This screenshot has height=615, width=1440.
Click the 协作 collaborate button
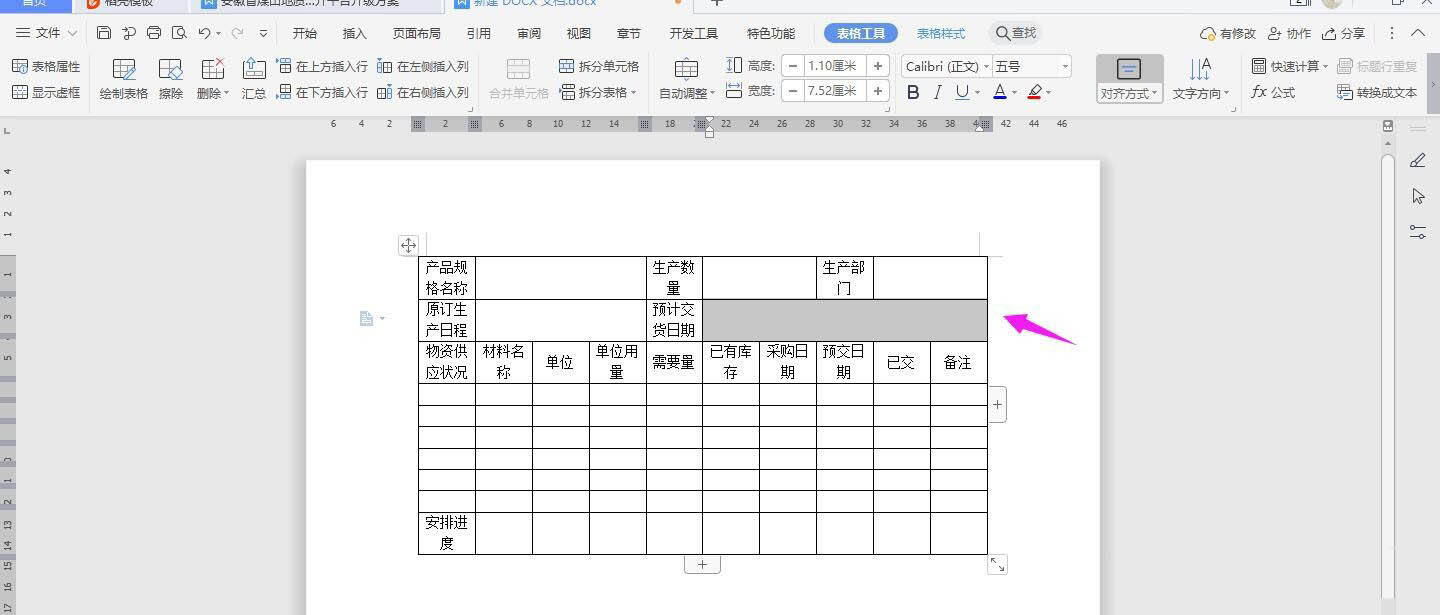click(1289, 33)
